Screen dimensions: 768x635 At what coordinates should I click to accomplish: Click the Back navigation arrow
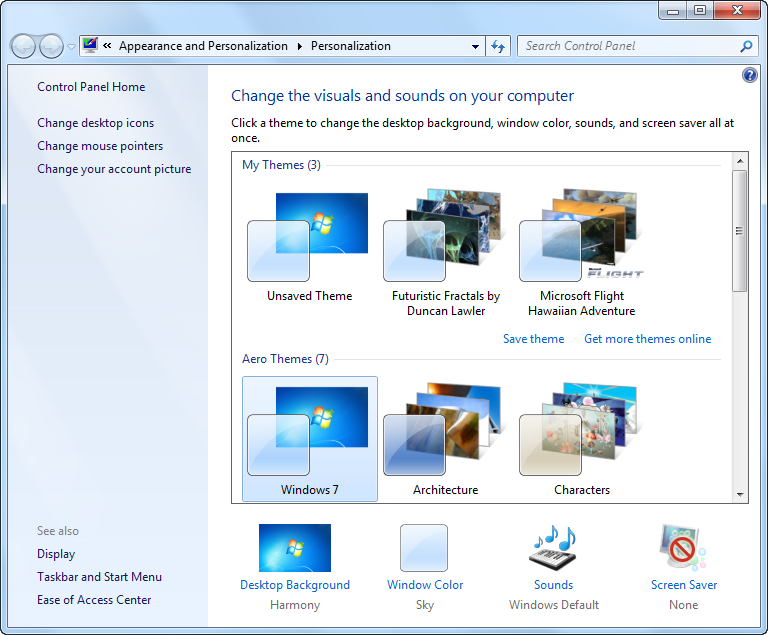(24, 46)
